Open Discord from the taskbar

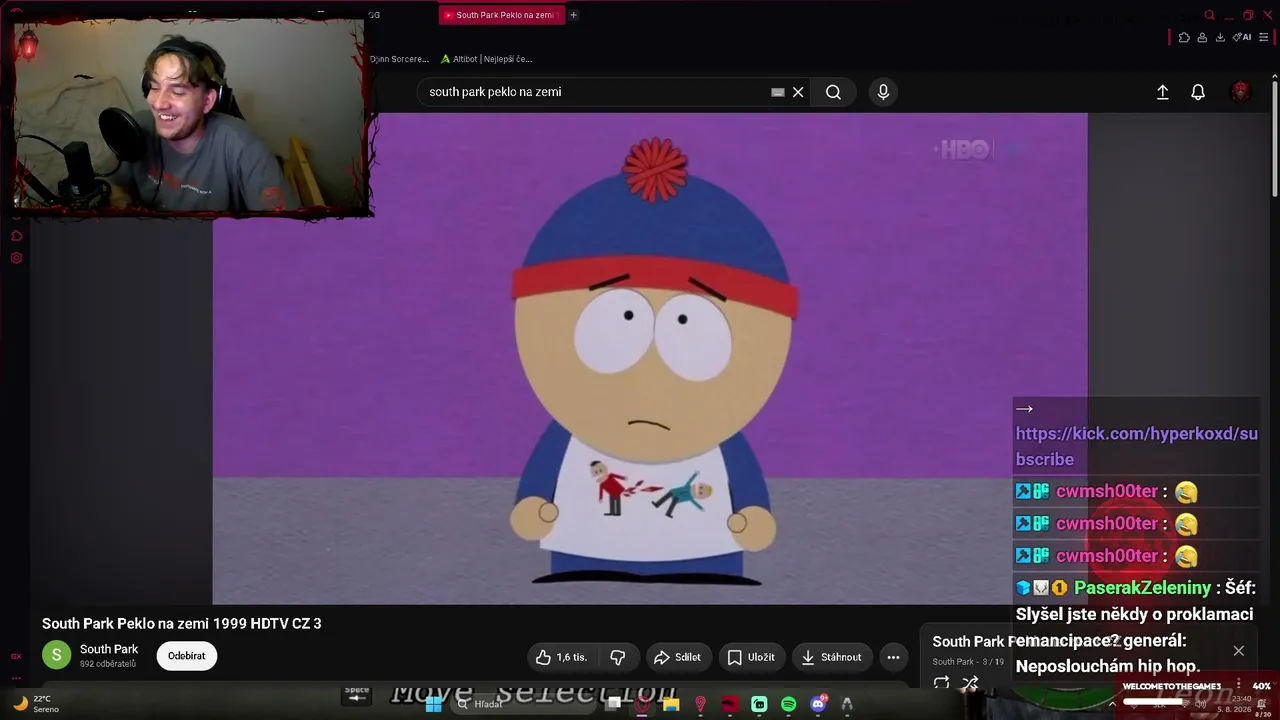(x=818, y=704)
